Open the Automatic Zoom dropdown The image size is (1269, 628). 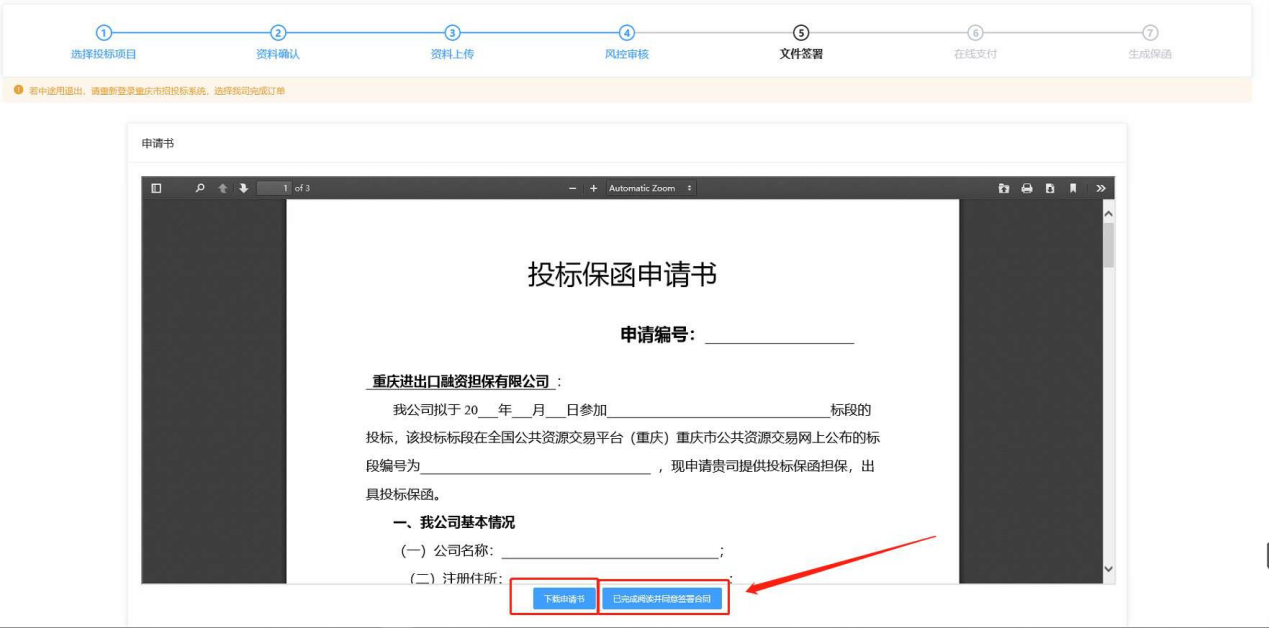coord(650,188)
